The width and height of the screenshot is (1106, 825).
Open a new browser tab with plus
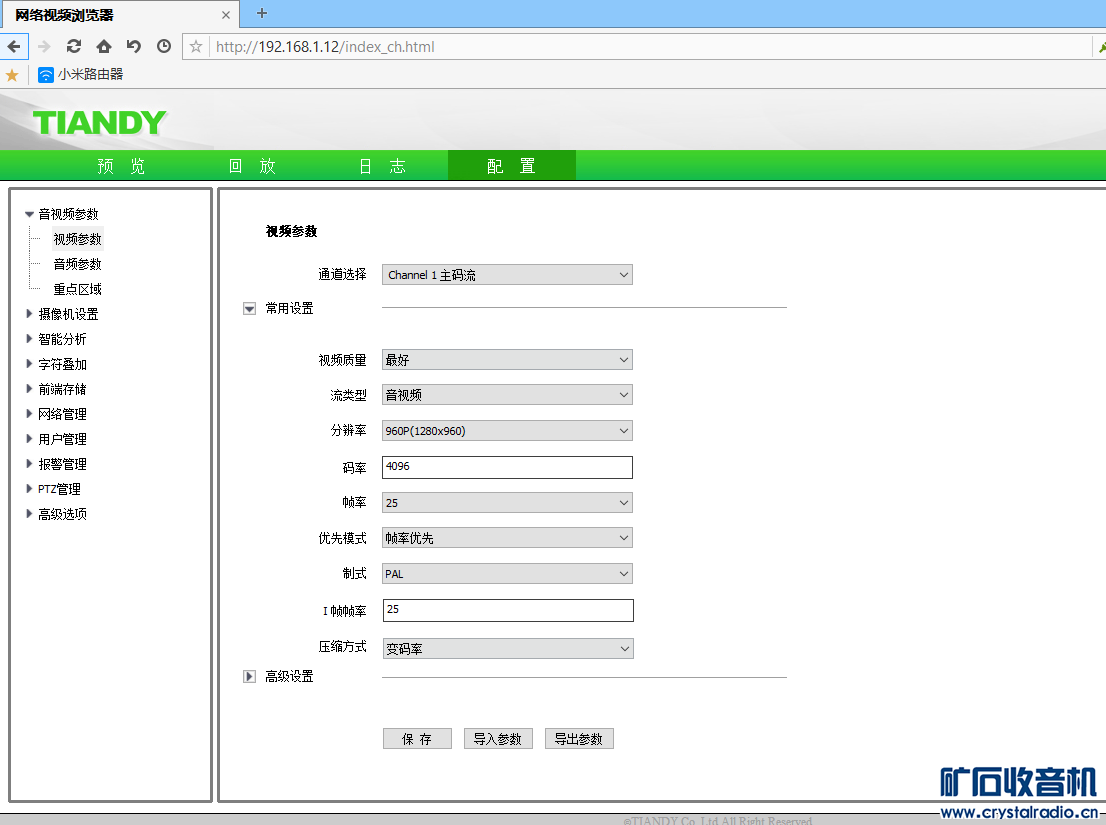pos(262,13)
